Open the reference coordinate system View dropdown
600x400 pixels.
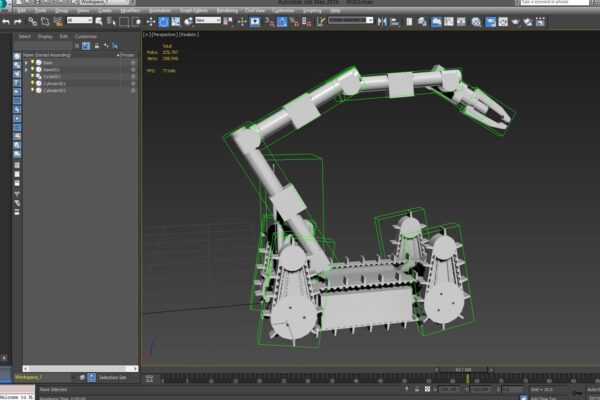click(208, 20)
